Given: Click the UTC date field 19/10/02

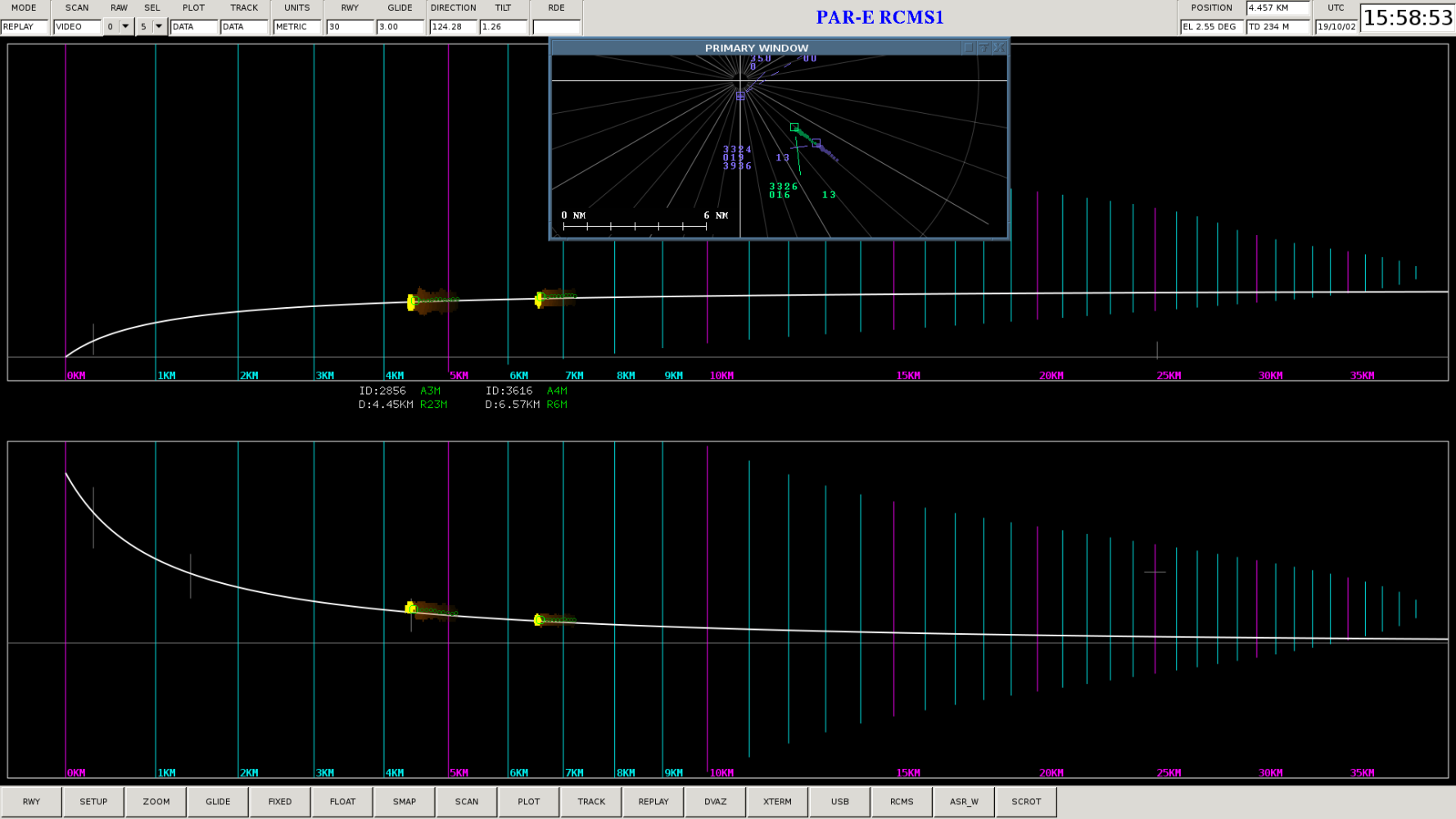Looking at the screenshot, I should pyautogui.click(x=1336, y=26).
